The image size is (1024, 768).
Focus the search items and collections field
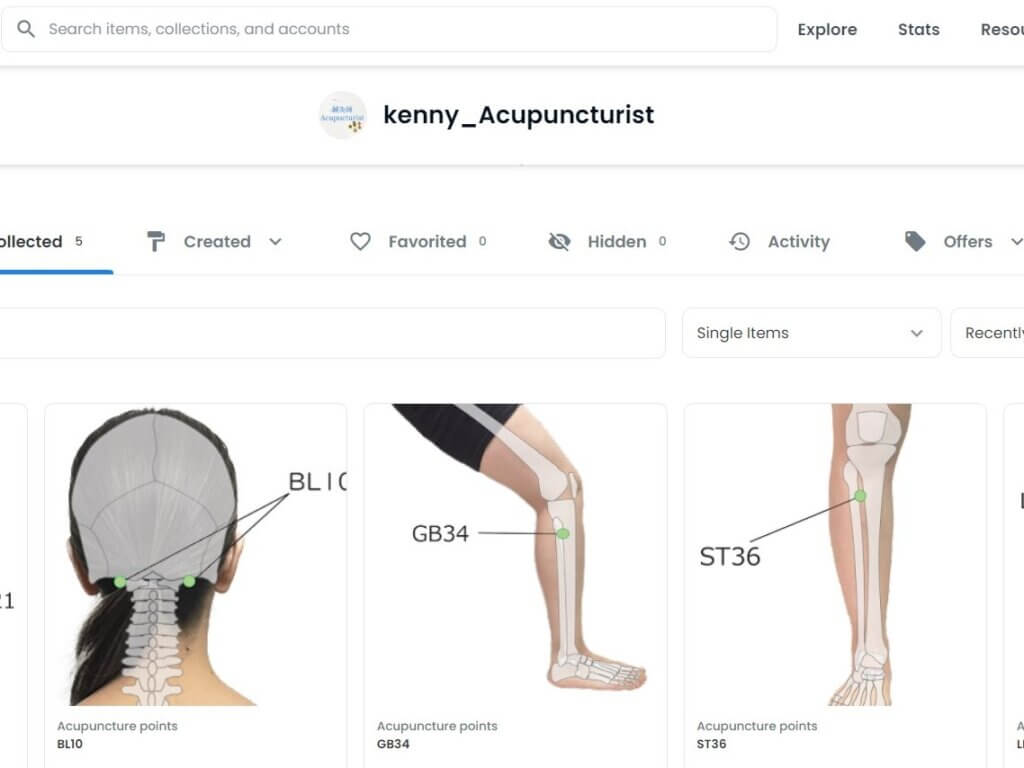tap(389, 29)
